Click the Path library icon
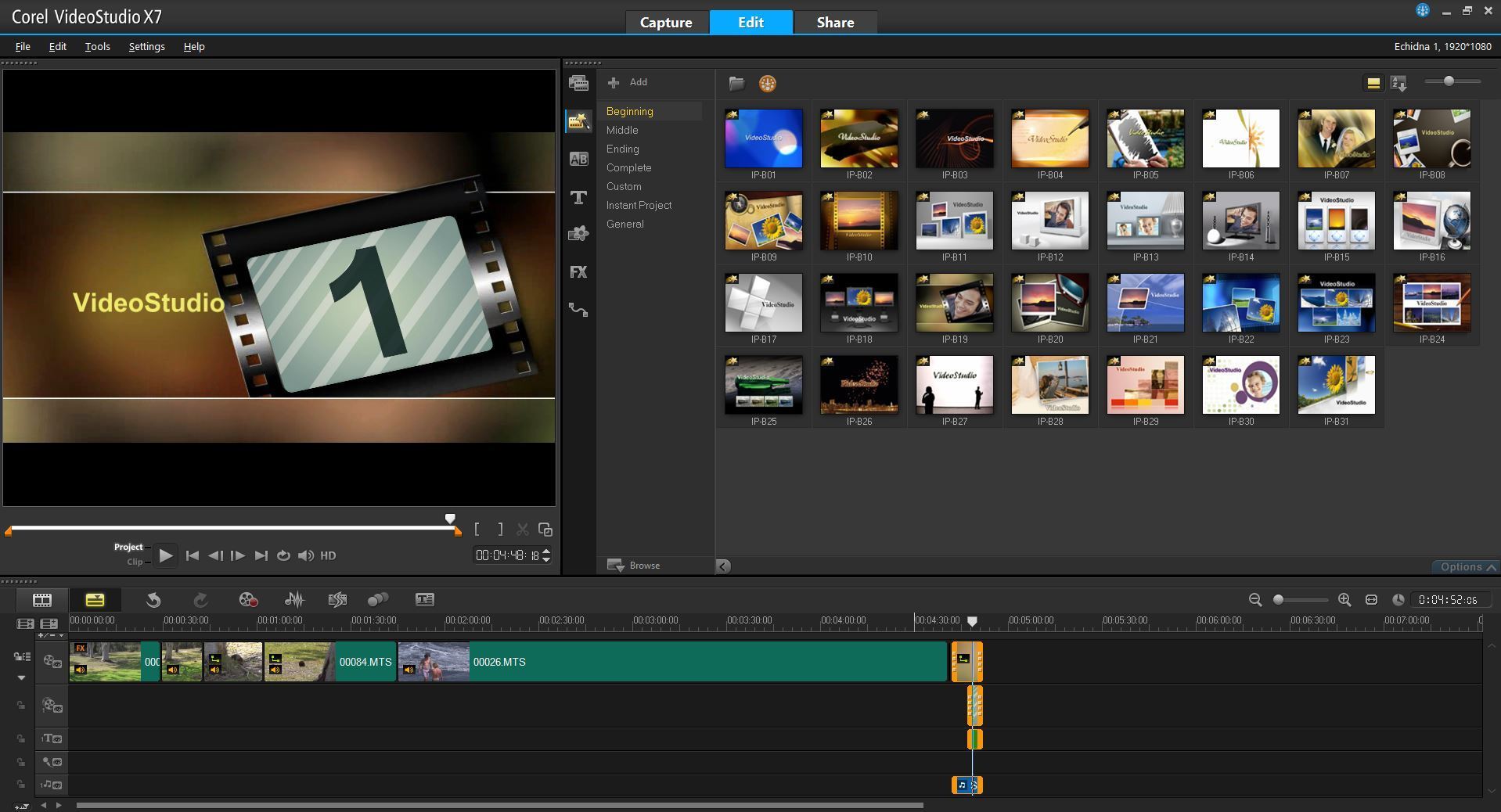Screen dimensions: 1501x812 578,311
